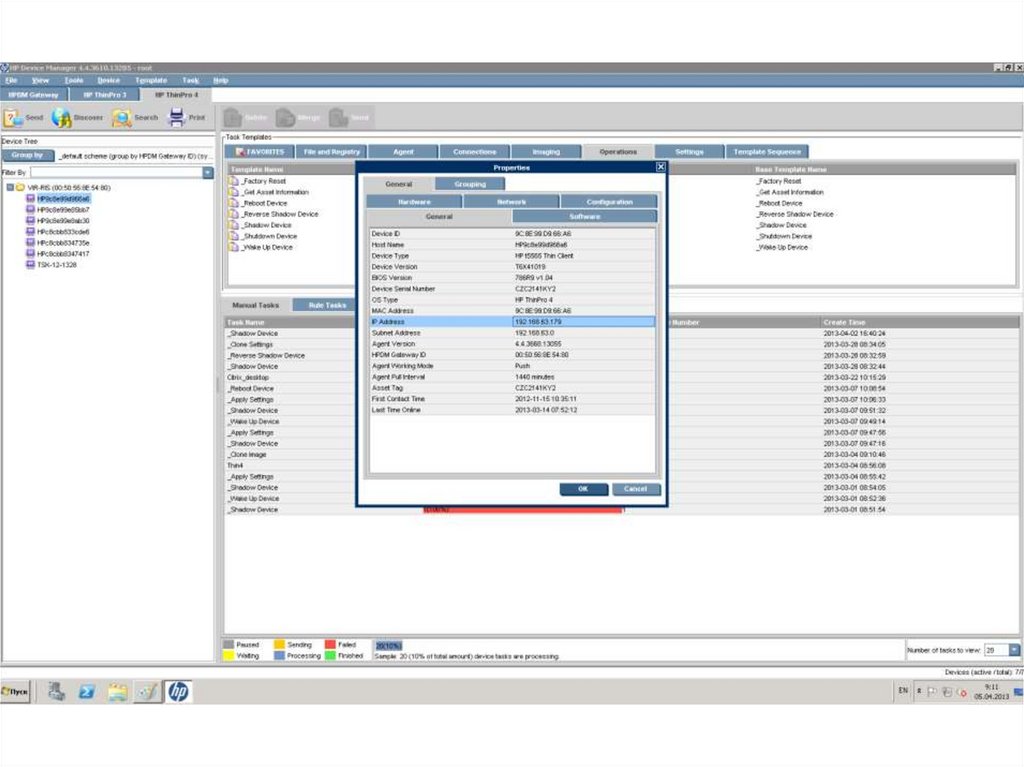
Task: Click the server manager icon in the taskbar
Action: [x=56, y=691]
